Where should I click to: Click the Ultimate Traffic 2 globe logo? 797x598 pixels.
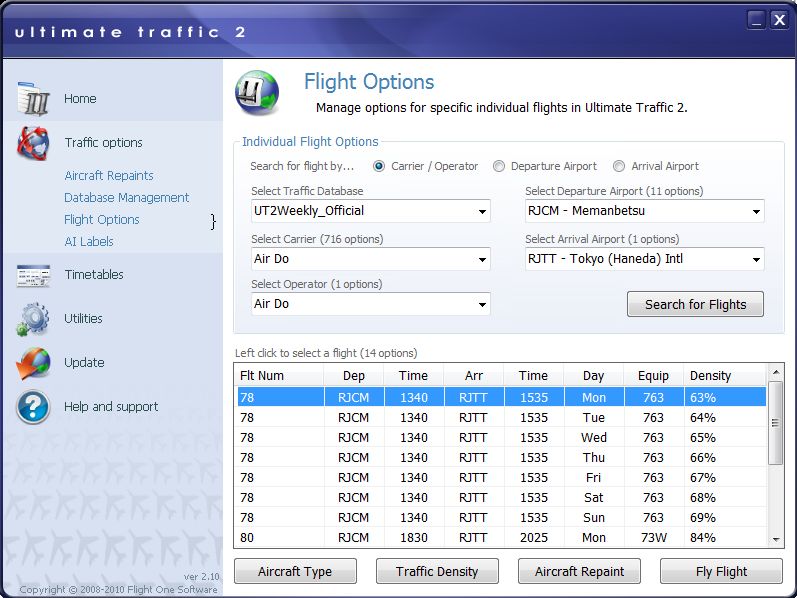pyautogui.click(x=257, y=93)
